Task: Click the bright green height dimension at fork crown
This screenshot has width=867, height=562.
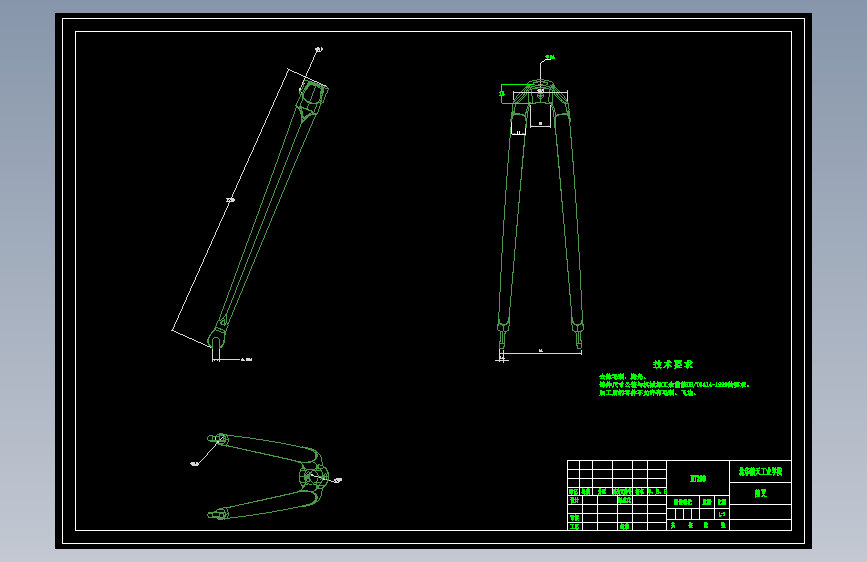Action: (x=502, y=94)
